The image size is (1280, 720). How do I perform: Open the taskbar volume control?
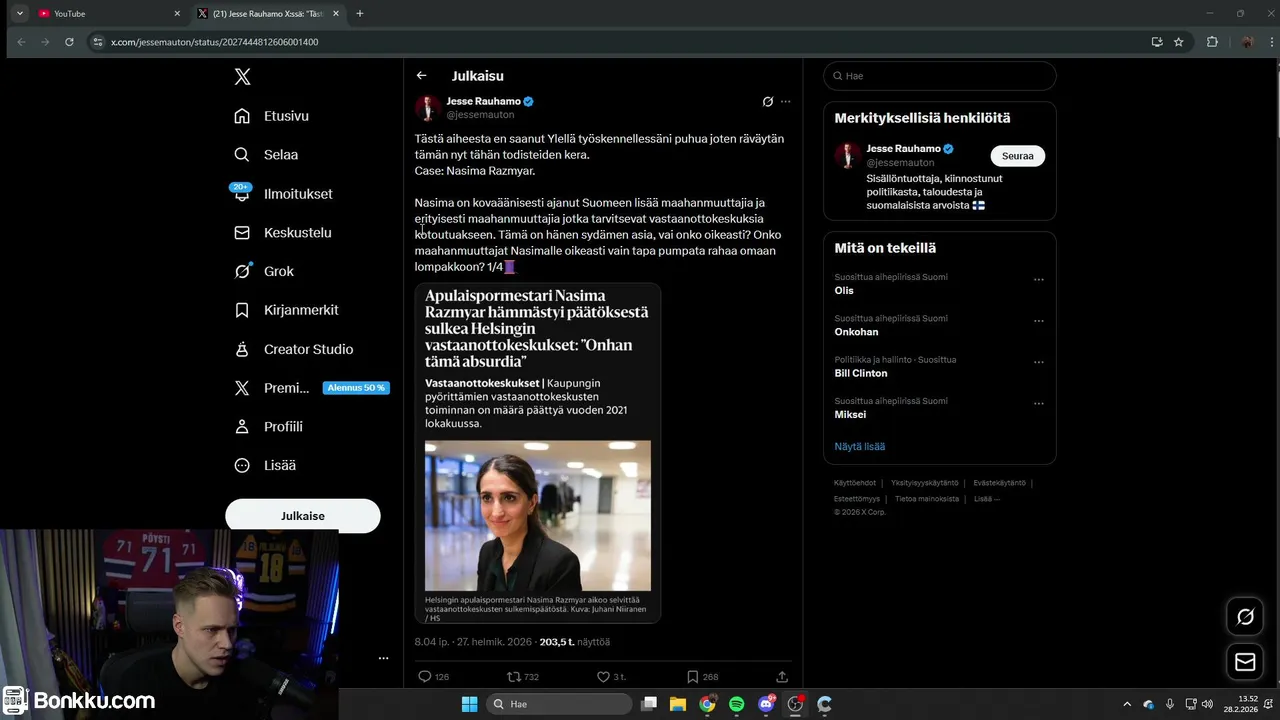[x=1207, y=704]
